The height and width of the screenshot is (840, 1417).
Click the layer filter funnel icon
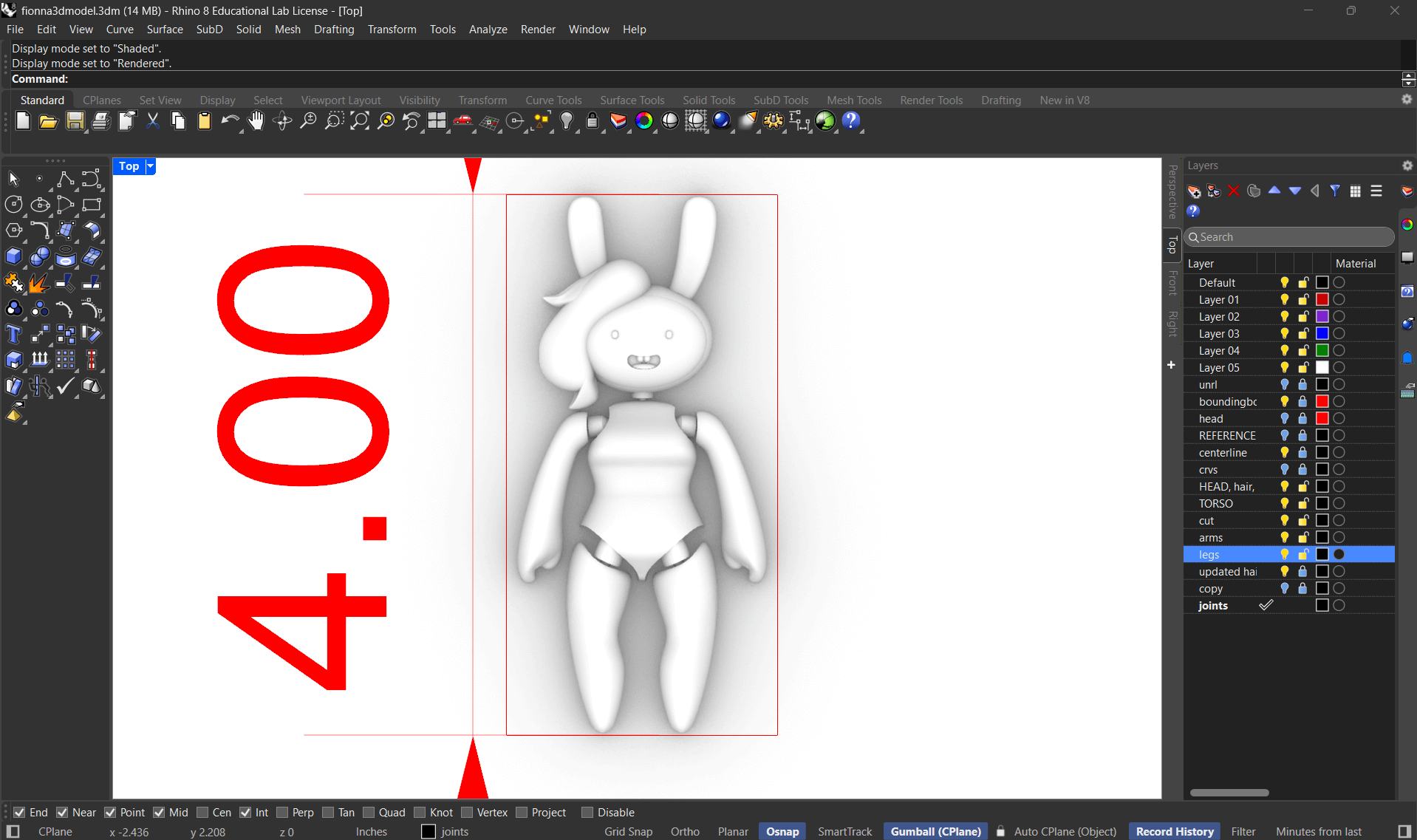tap(1335, 191)
